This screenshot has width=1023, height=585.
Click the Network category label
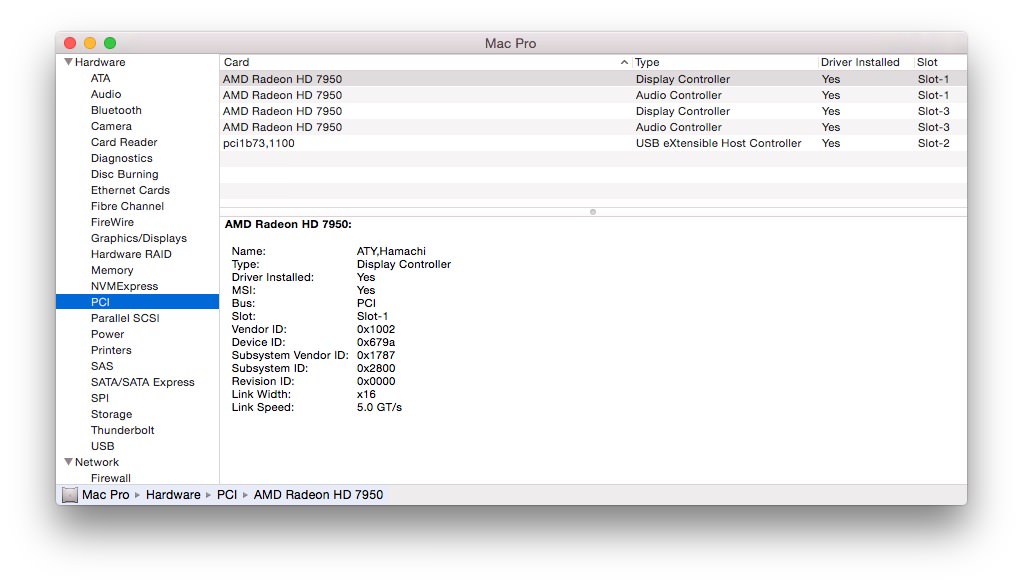point(97,462)
